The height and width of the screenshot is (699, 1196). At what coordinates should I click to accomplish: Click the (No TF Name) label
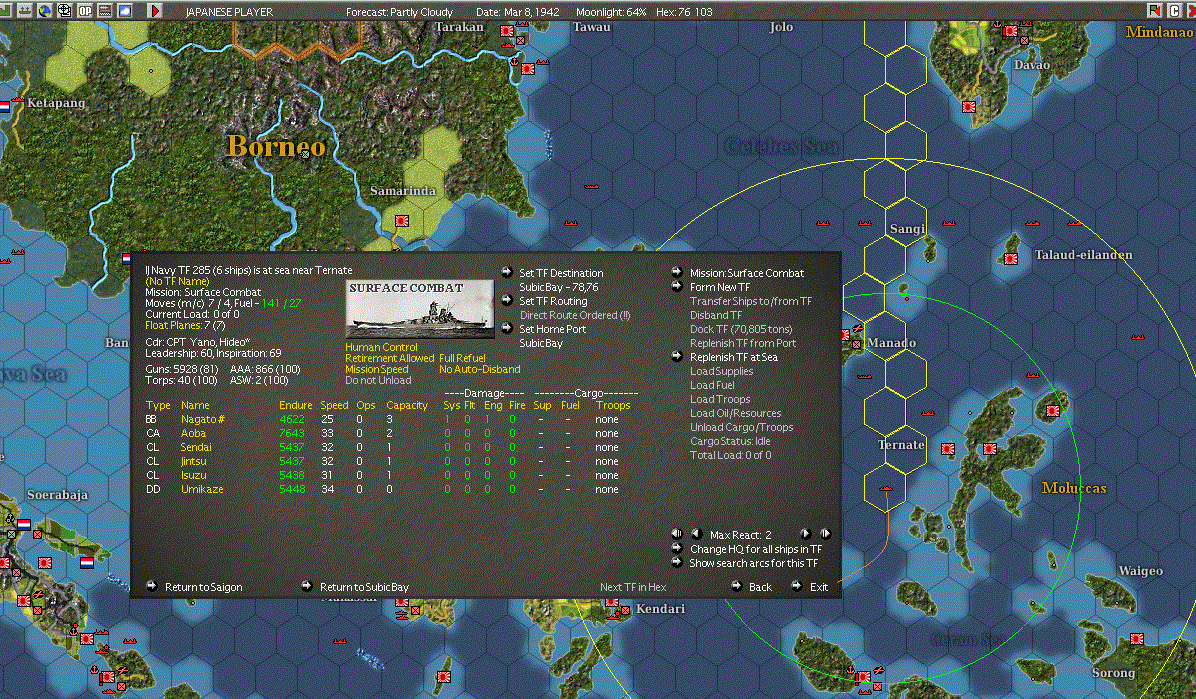[x=177, y=281]
